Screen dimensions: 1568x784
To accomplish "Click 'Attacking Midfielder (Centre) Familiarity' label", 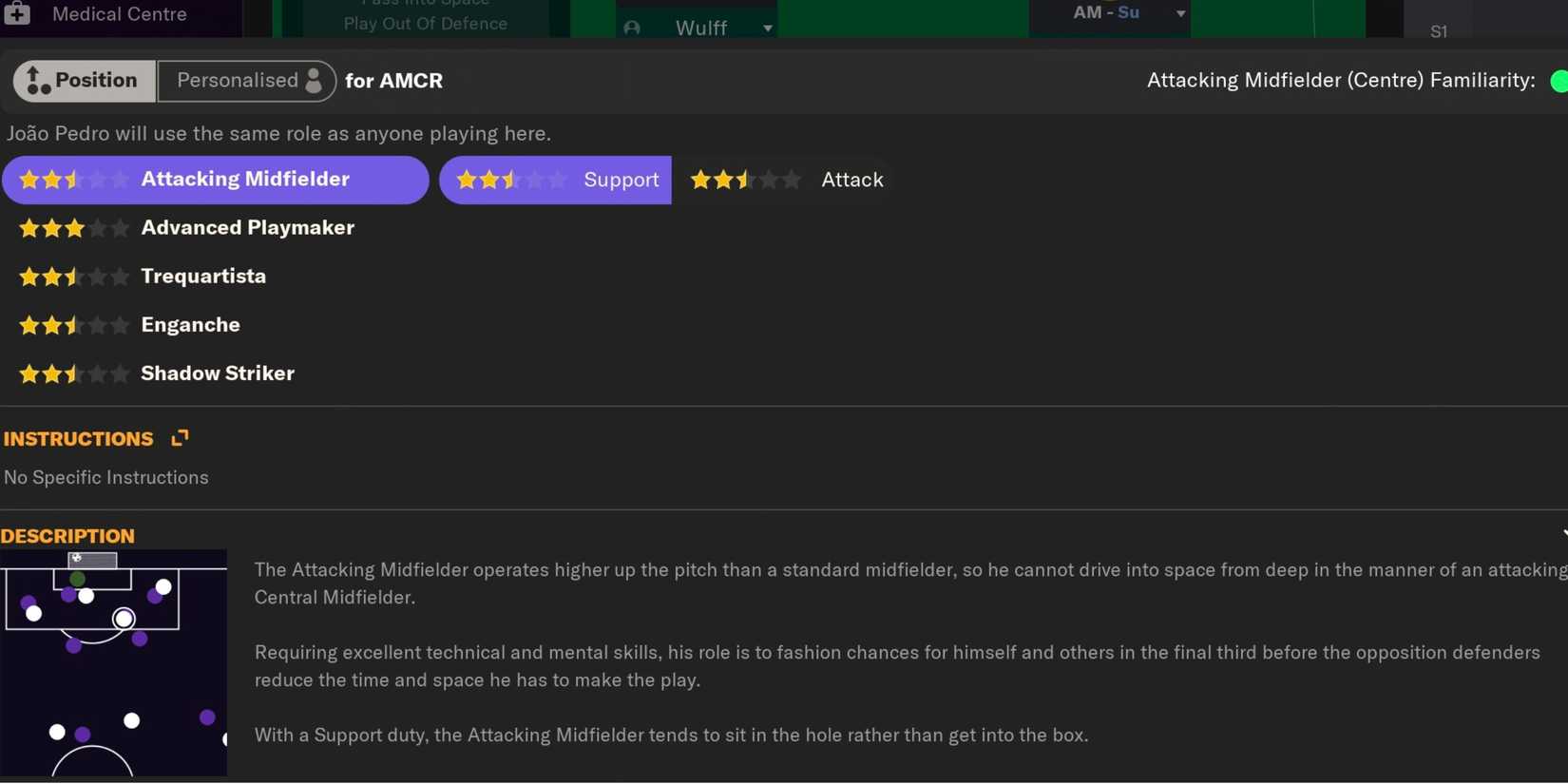I will [x=1341, y=81].
